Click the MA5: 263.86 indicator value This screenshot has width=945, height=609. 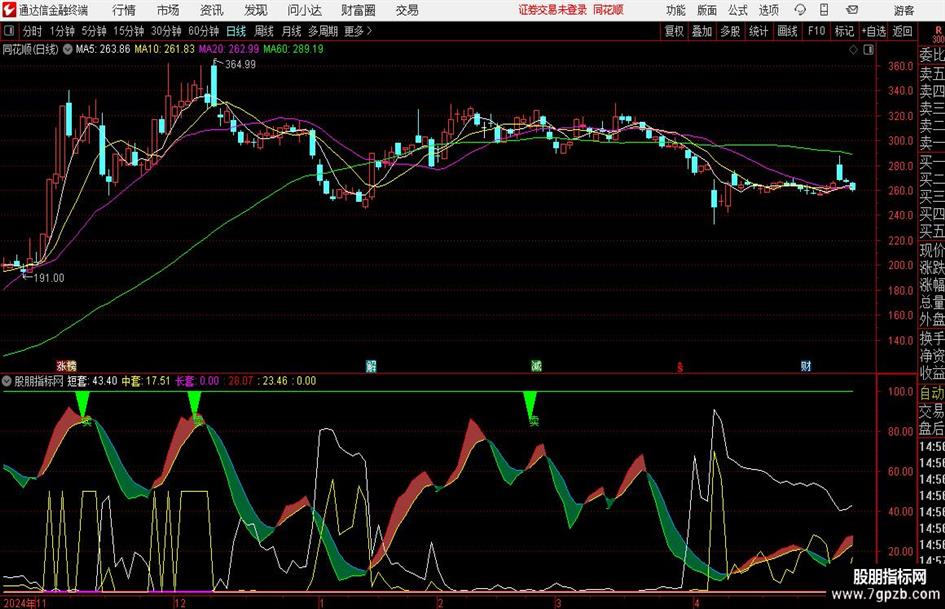point(102,49)
